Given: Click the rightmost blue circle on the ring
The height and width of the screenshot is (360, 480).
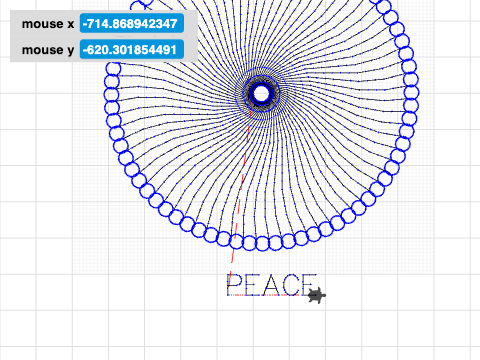Looking at the screenshot, I should [412, 92].
